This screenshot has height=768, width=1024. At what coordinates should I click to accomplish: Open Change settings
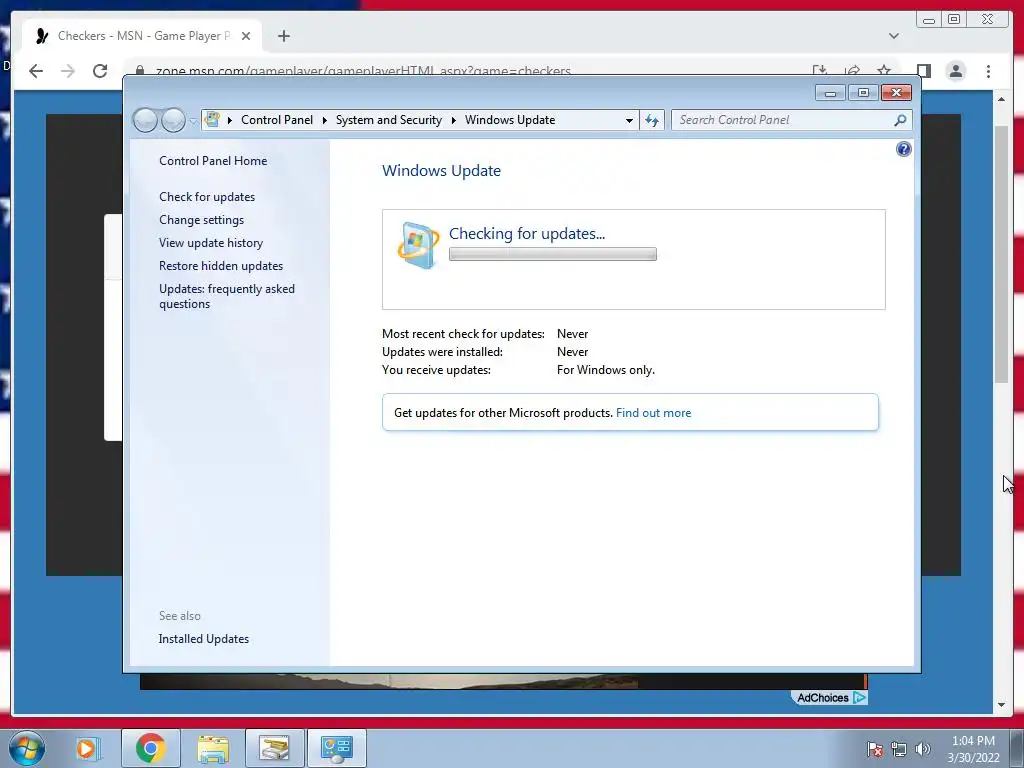tap(201, 220)
